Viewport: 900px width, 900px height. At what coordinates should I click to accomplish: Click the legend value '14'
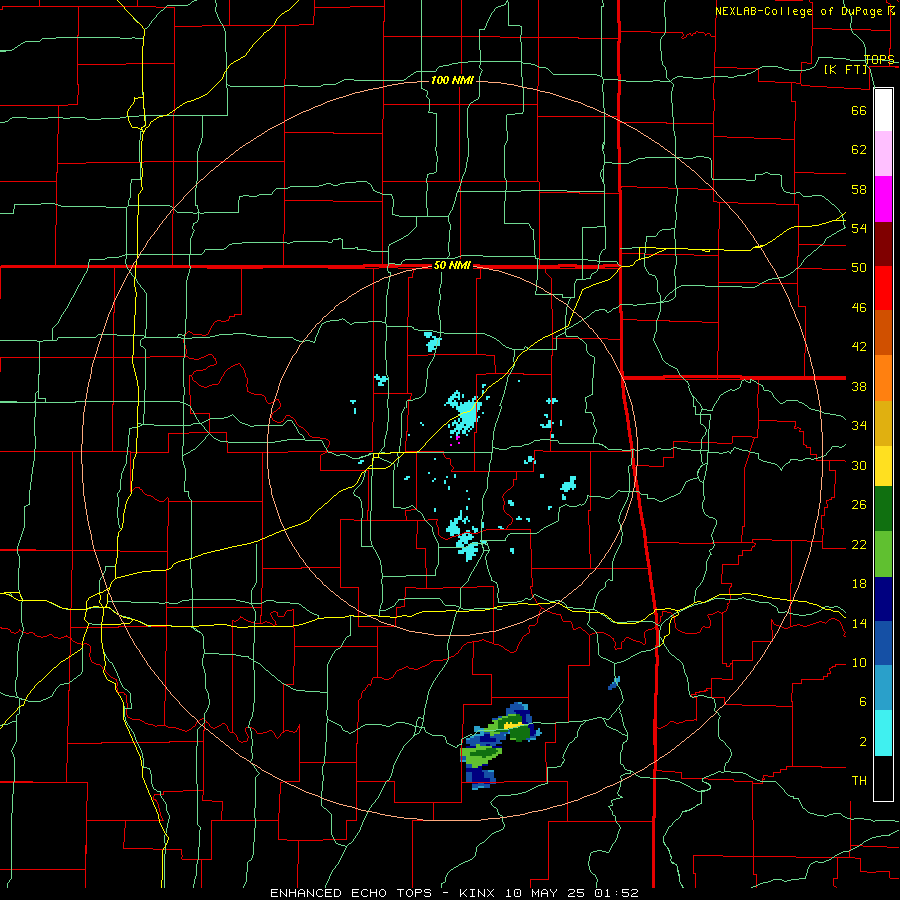[859, 623]
